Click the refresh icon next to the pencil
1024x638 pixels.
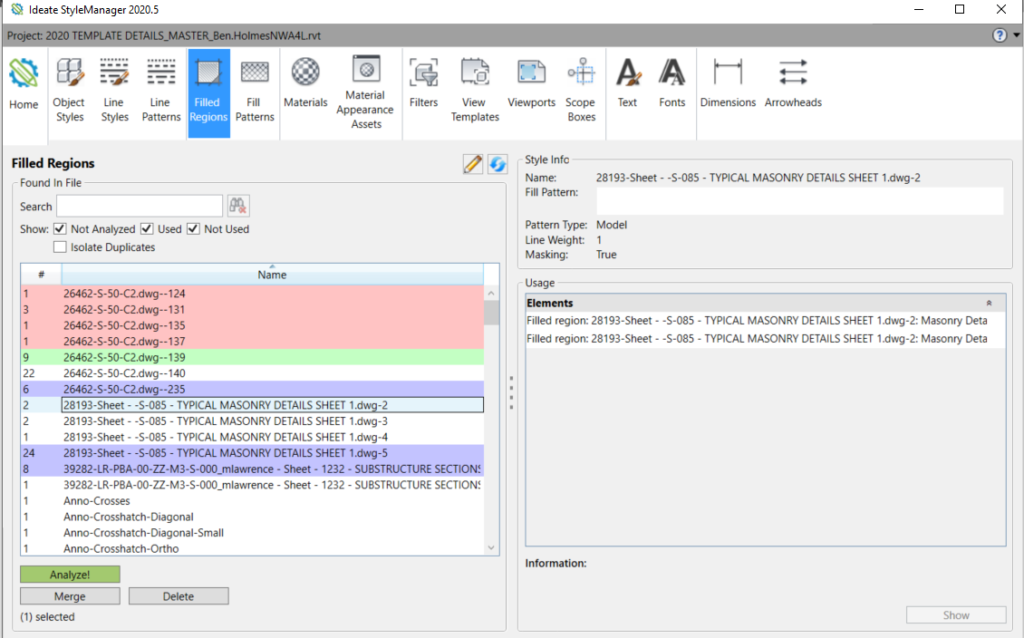coord(497,163)
